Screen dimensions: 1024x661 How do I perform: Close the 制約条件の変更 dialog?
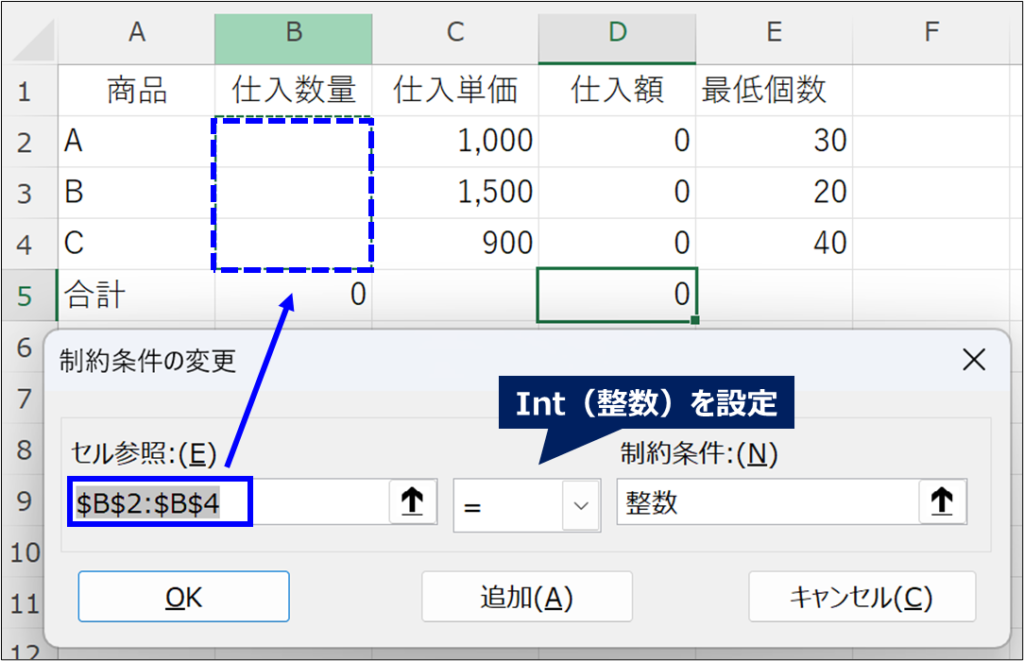973,360
